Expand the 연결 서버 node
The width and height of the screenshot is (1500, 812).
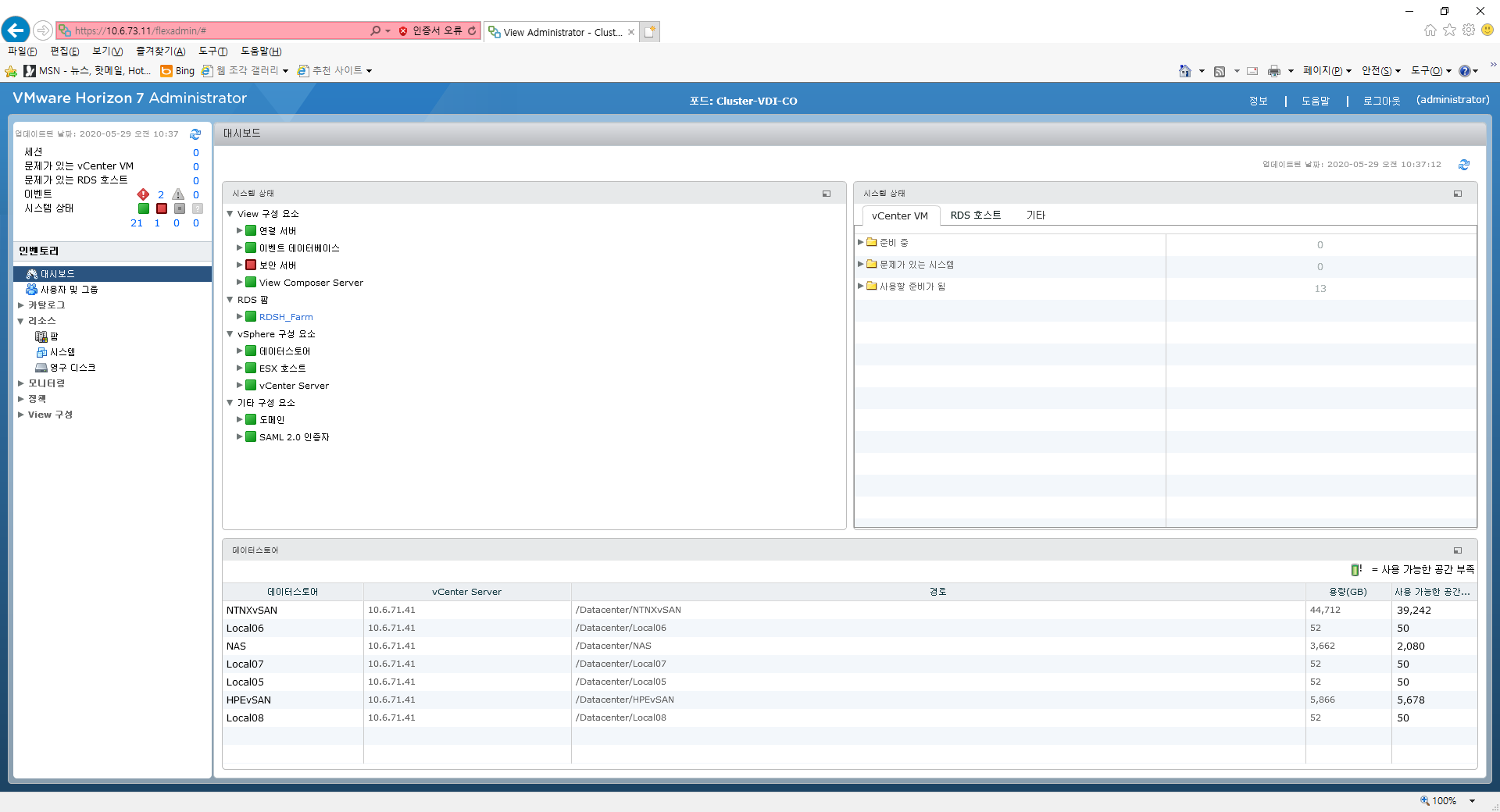click(240, 230)
